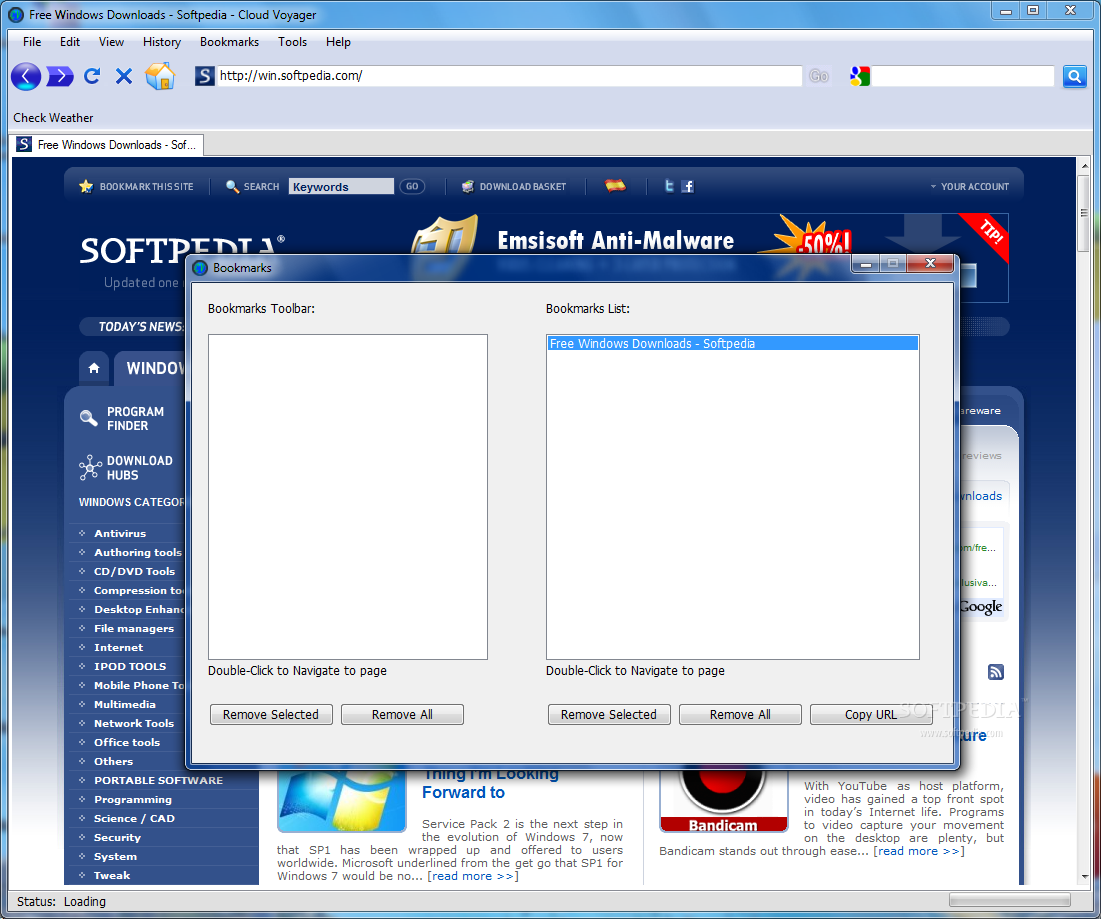Open the View menu

(x=111, y=41)
